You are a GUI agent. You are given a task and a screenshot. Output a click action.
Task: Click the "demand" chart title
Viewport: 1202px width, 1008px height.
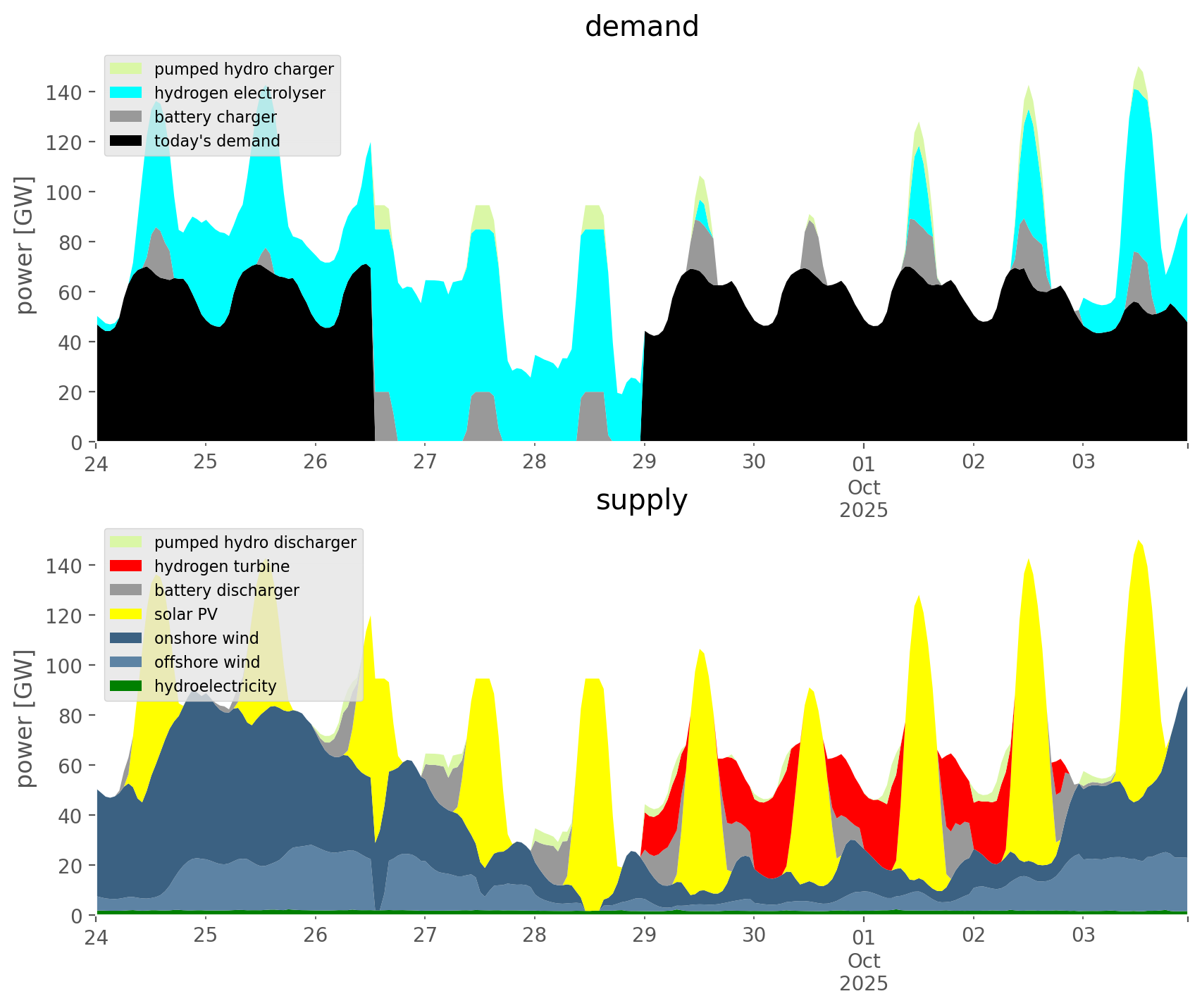[x=641, y=27]
